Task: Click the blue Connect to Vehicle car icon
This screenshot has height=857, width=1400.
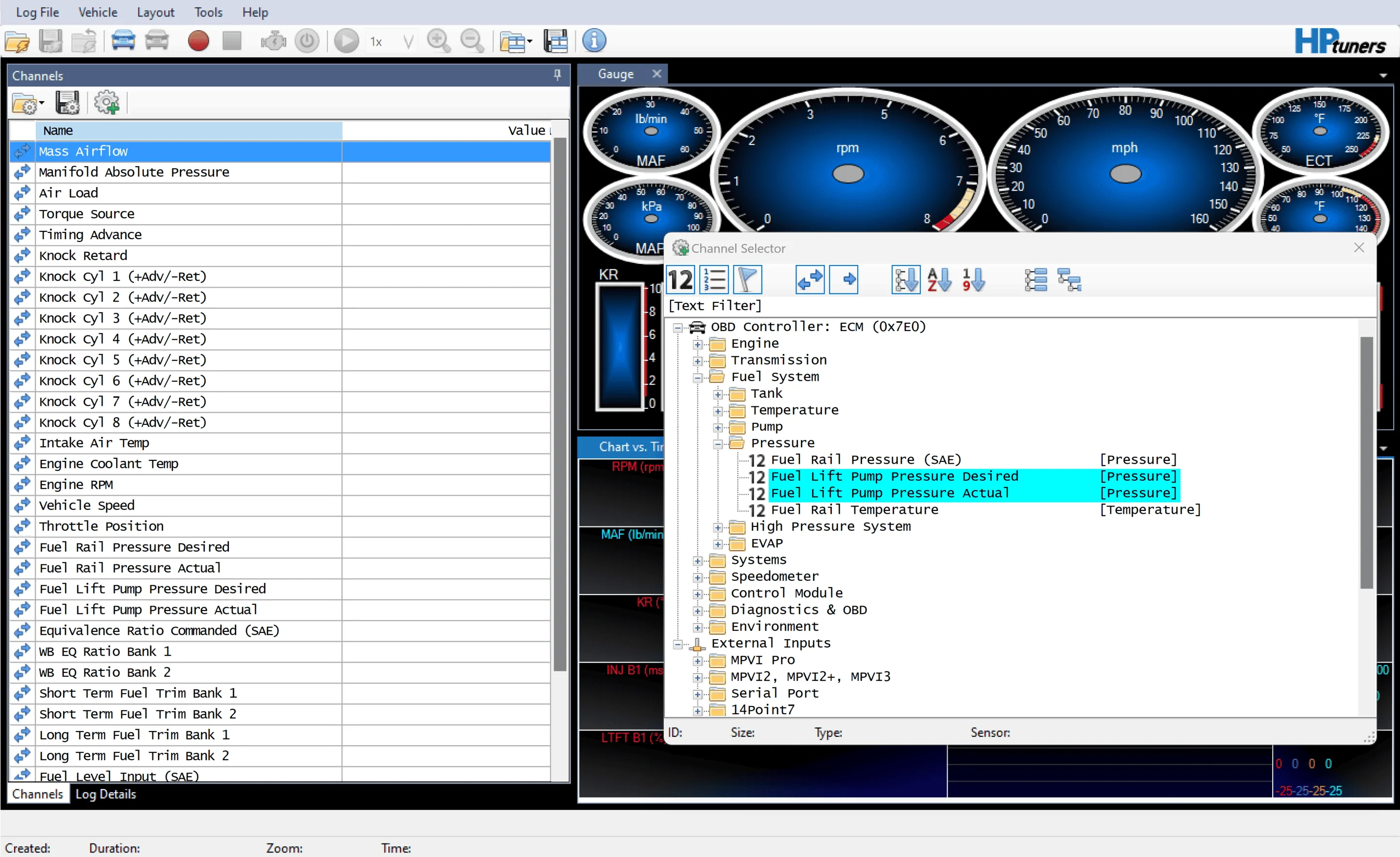Action: pos(123,41)
